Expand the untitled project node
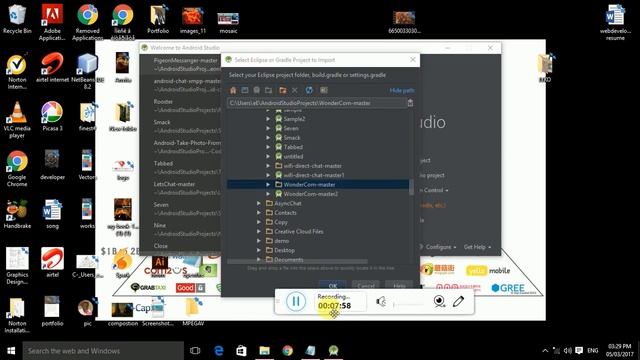The width and height of the screenshot is (640, 360). [x=268, y=156]
